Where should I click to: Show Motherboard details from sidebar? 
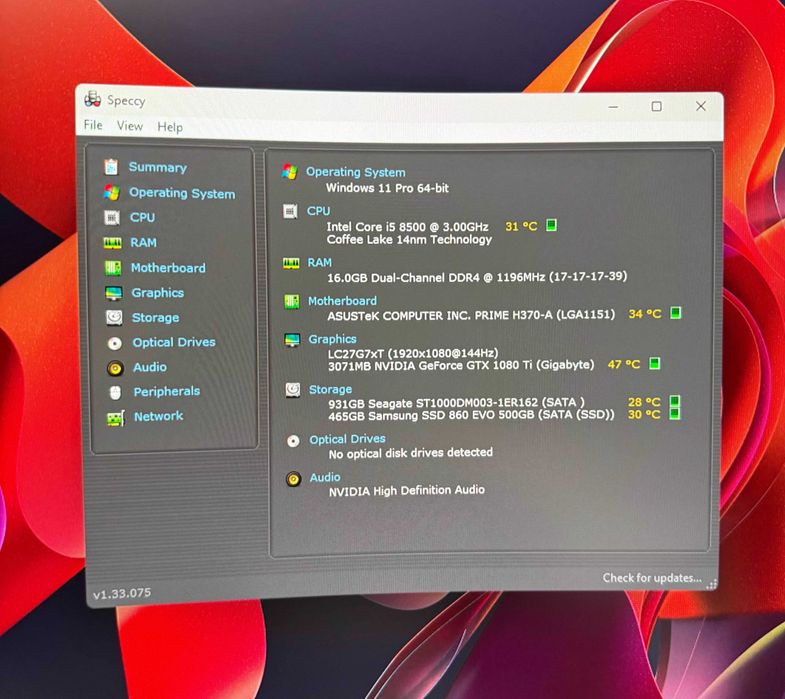pyautogui.click(x=168, y=268)
